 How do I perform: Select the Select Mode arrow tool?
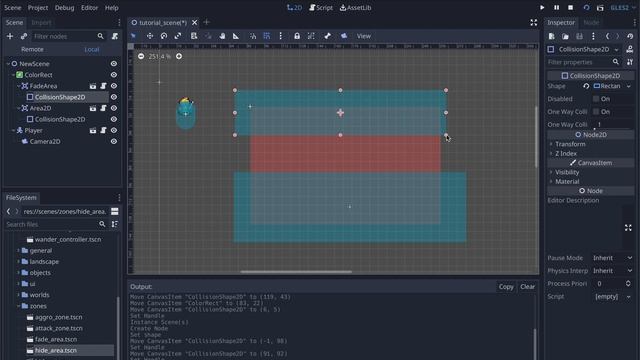(133, 36)
